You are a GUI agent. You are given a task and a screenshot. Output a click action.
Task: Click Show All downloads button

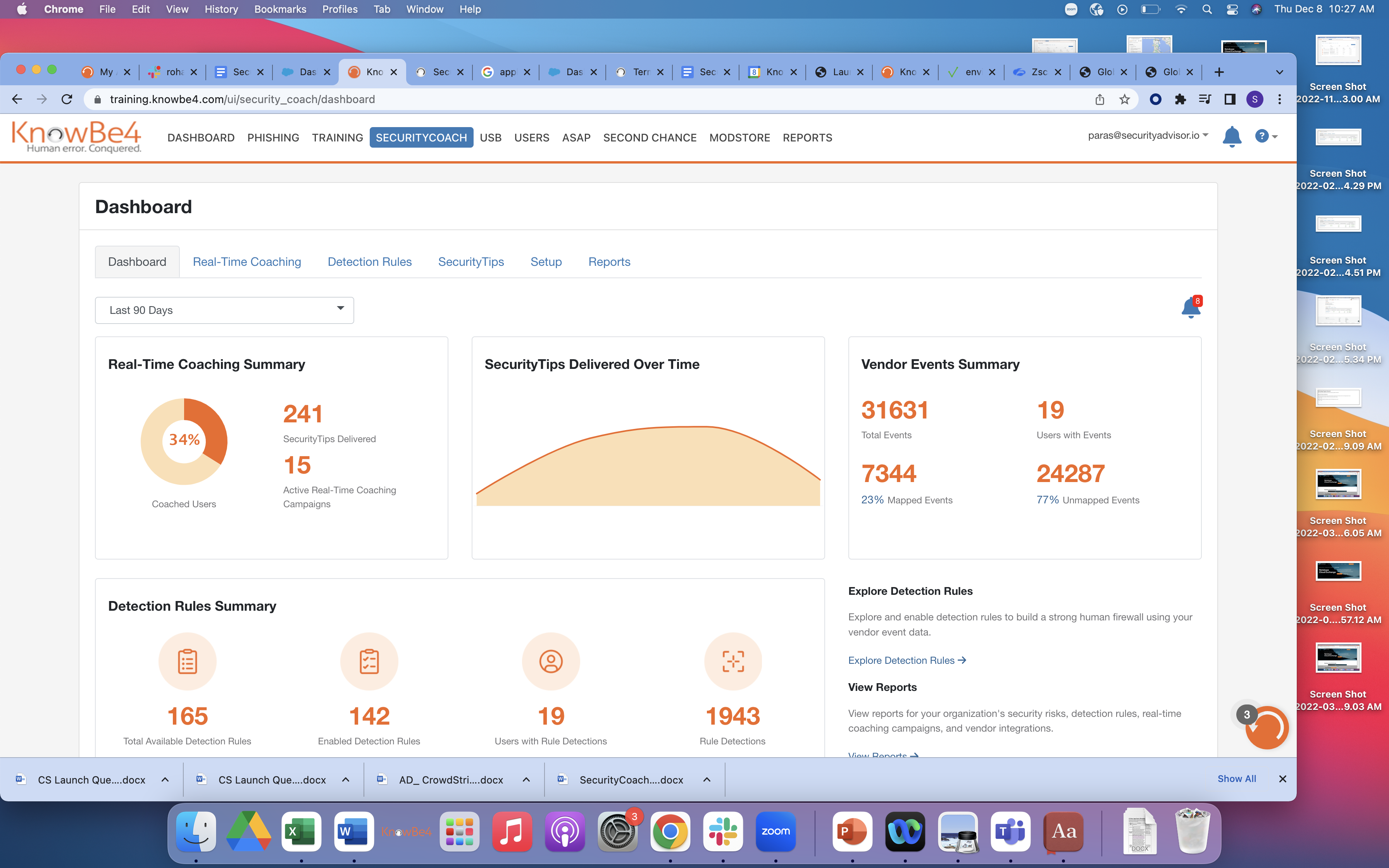click(1236, 778)
